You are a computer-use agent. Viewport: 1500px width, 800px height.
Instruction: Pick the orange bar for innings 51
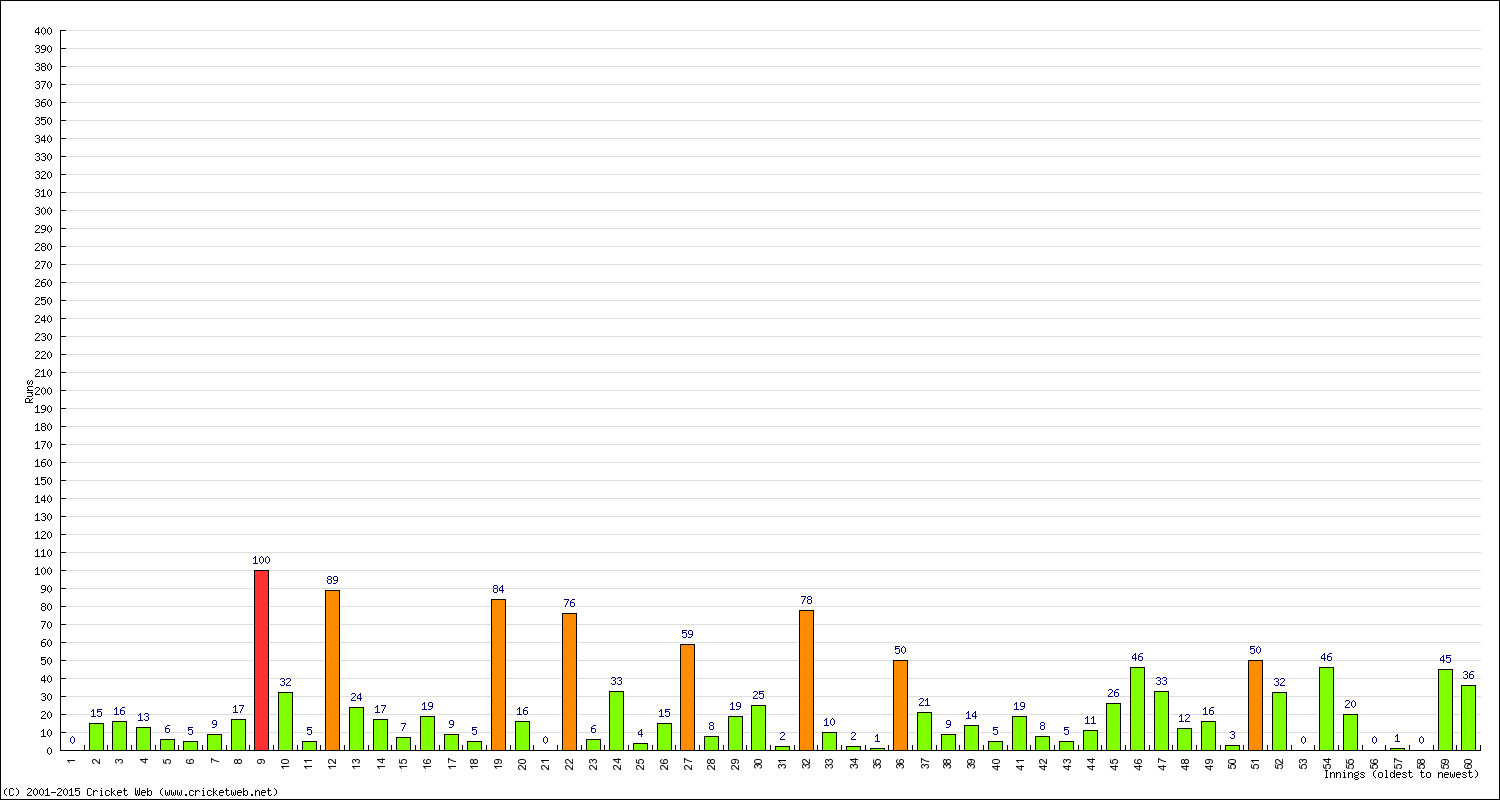pyautogui.click(x=1255, y=705)
